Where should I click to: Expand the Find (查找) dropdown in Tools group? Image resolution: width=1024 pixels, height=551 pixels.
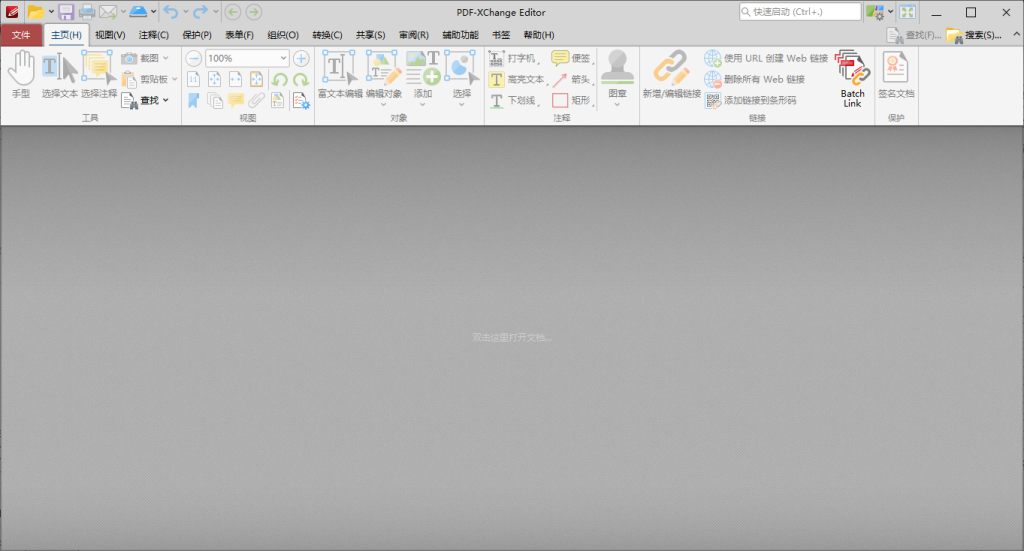[x=166, y=100]
